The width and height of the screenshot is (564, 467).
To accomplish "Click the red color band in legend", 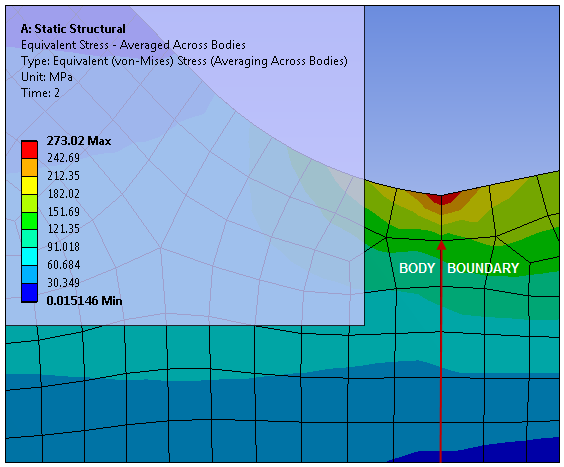I will click(29, 149).
